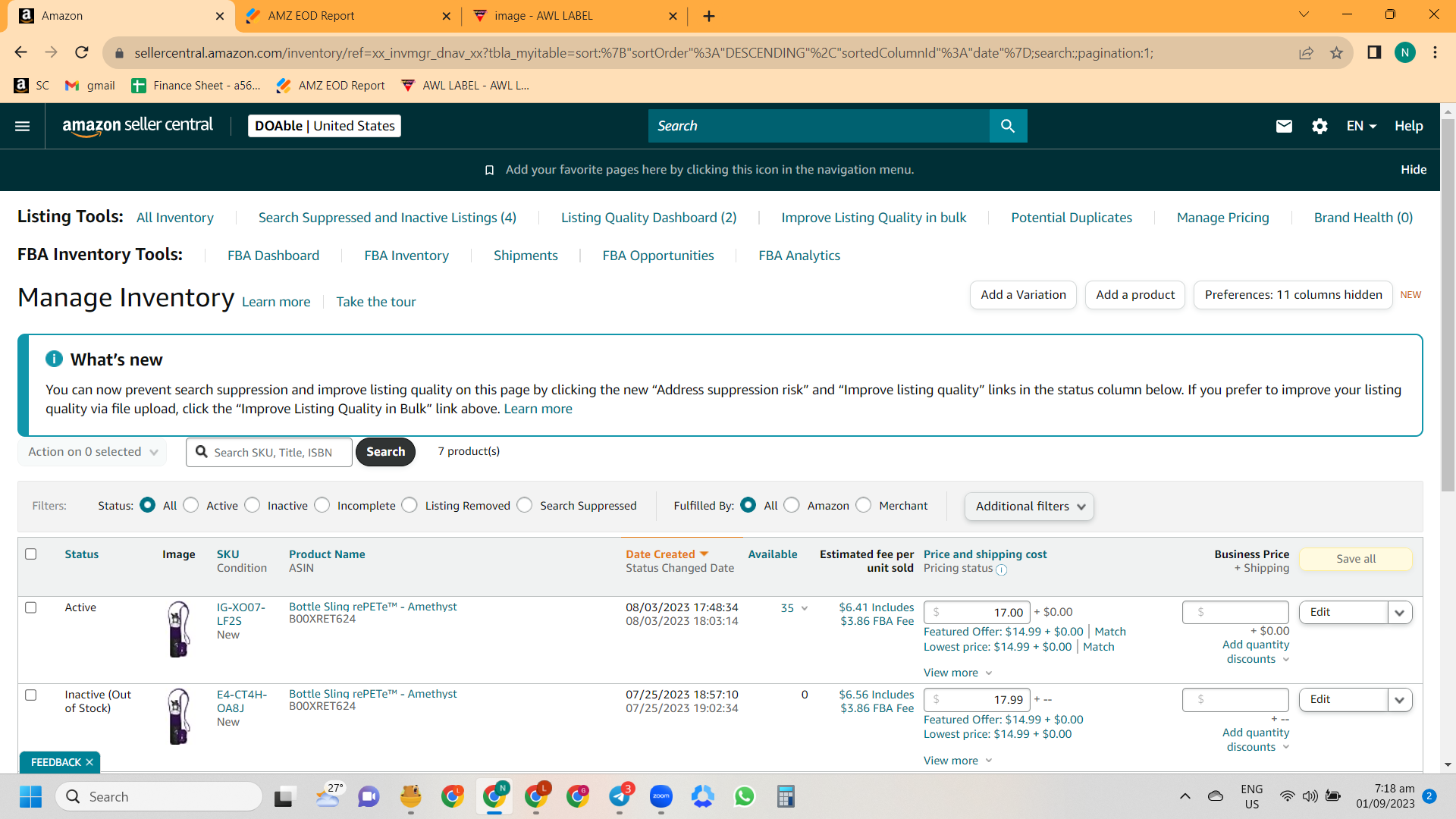
Task: Select the Incomplete status filter radio
Action: [x=322, y=505]
